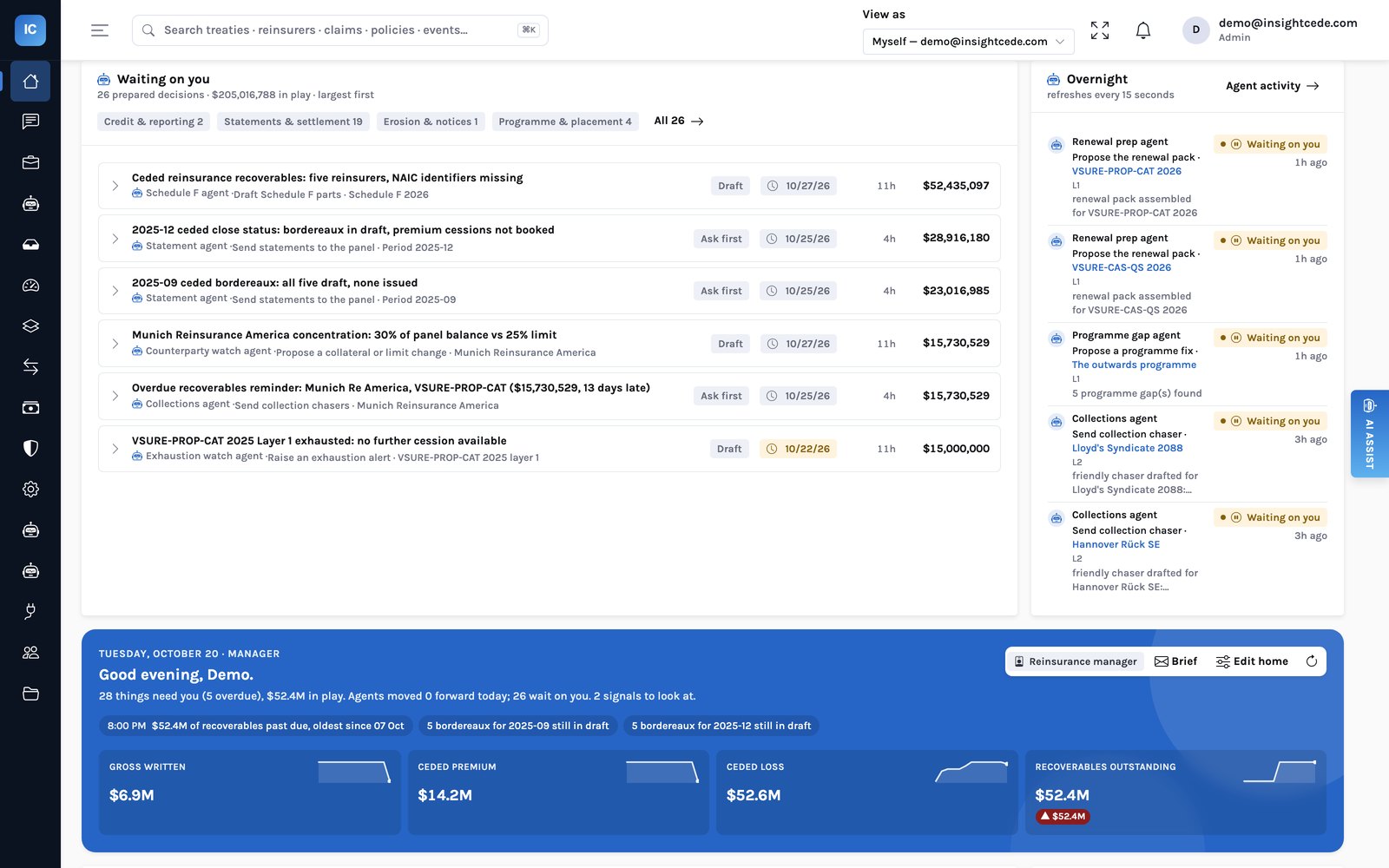Select the Erosion & notices 1 filter
Image resolution: width=1389 pixels, height=868 pixels.
tap(431, 122)
